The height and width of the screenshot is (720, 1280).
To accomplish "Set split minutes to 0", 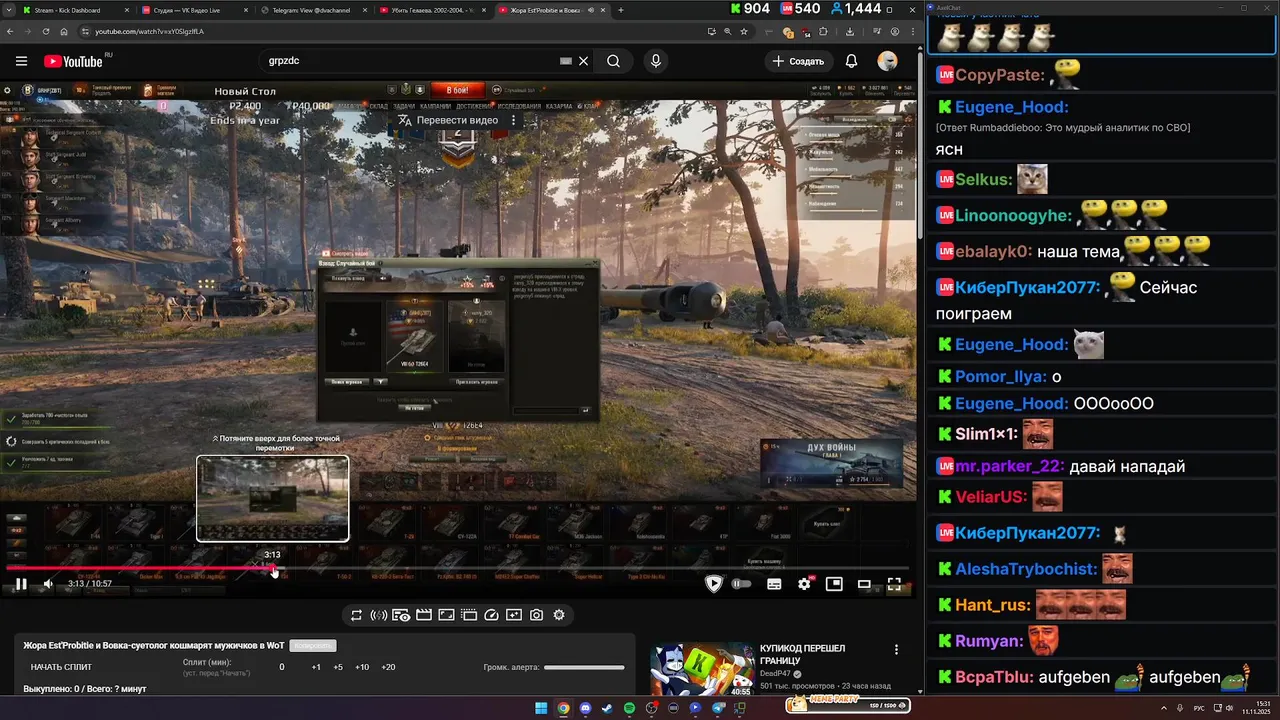I will coord(282,667).
